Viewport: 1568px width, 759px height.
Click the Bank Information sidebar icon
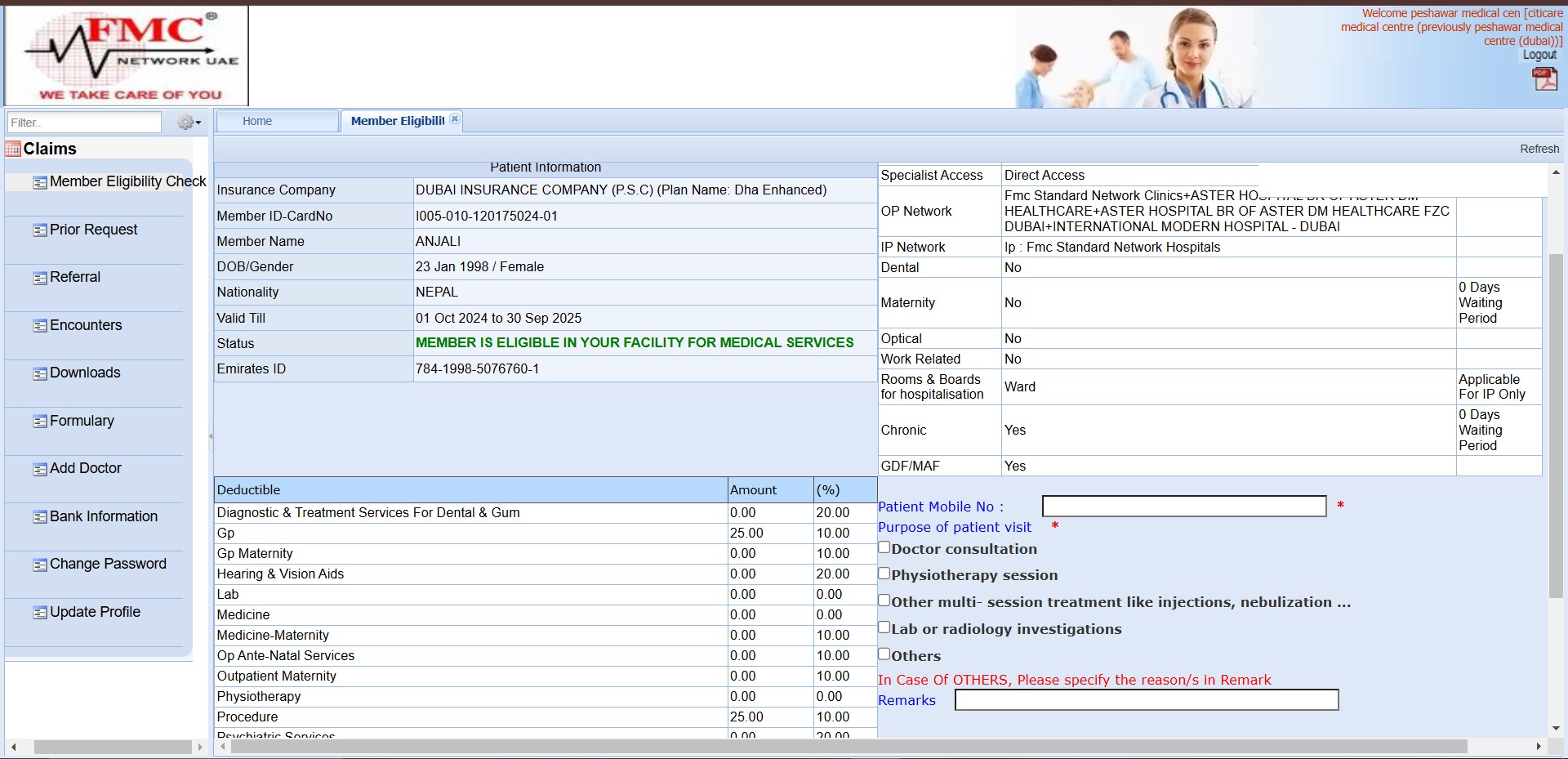point(39,517)
